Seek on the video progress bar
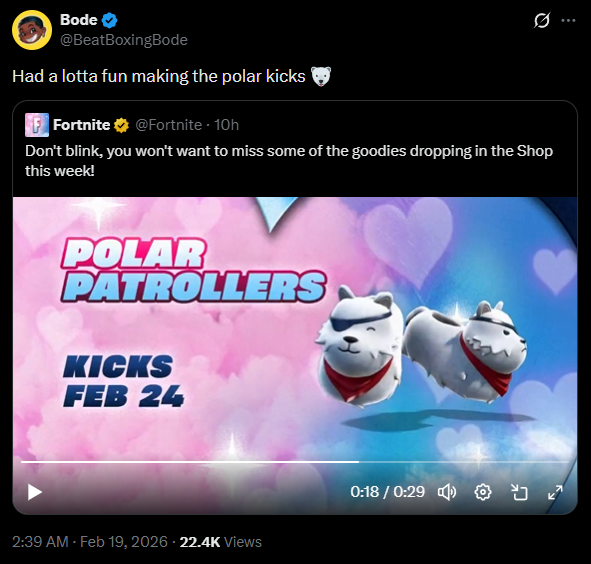 (x=295, y=461)
